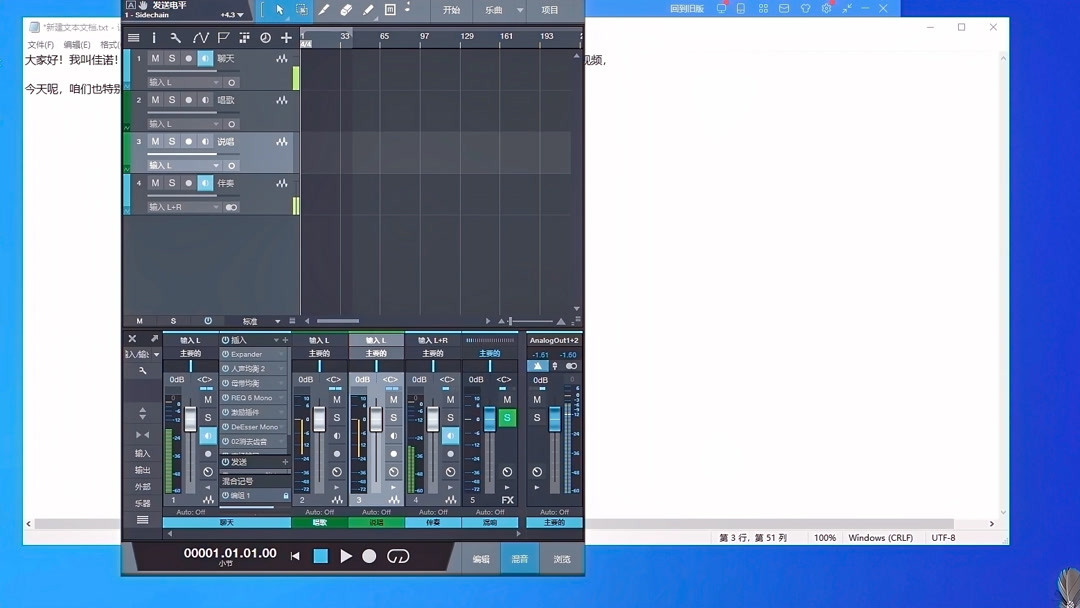Image resolution: width=1080 pixels, height=608 pixels.
Task: Solo the 唱歌 track
Action: [172, 100]
